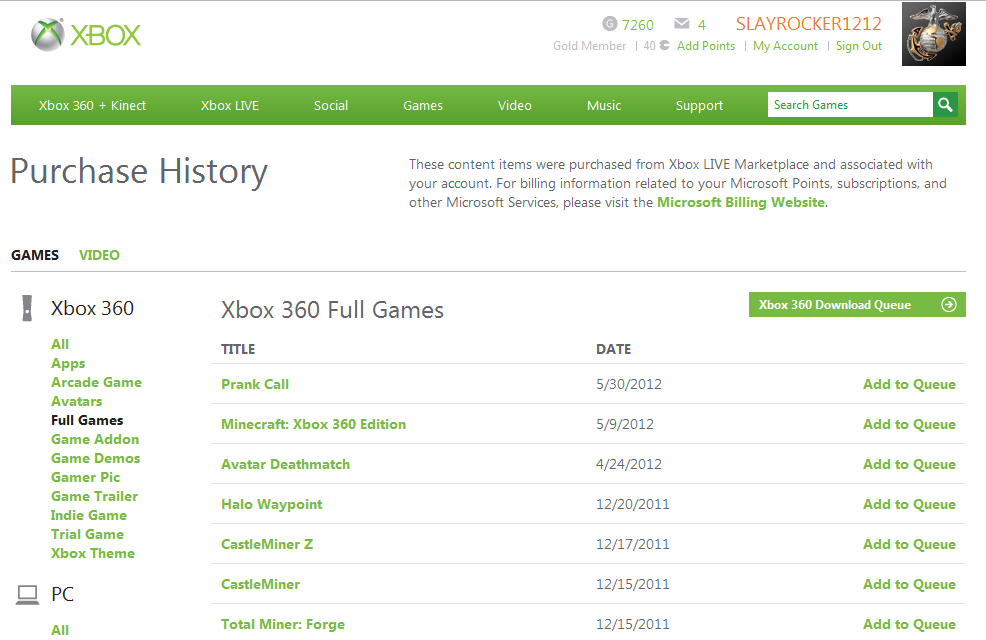Click the PC laptop icon
The height and width of the screenshot is (640, 986).
click(27, 594)
